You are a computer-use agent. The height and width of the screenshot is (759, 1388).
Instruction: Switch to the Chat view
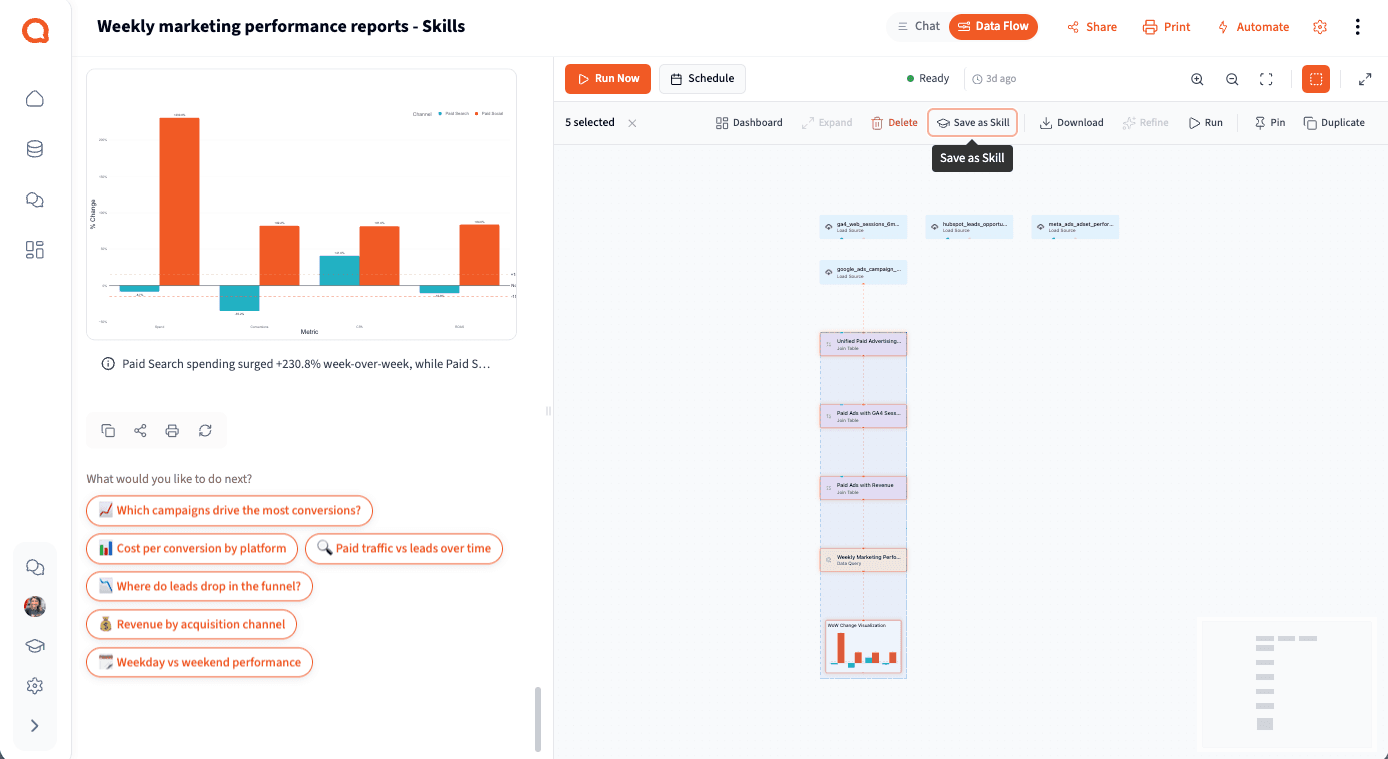tap(918, 26)
